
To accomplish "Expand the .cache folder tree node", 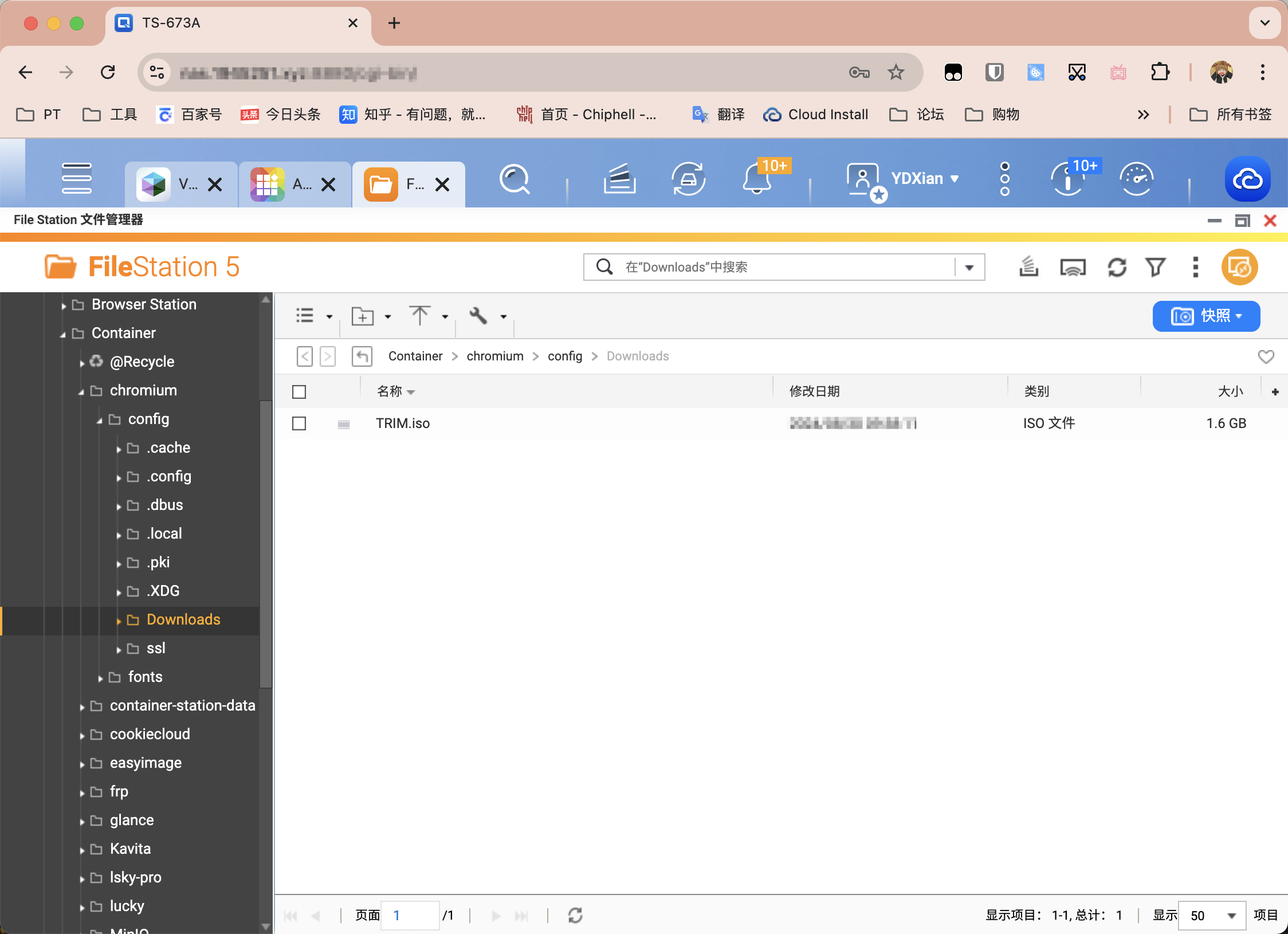I will pyautogui.click(x=118, y=449).
